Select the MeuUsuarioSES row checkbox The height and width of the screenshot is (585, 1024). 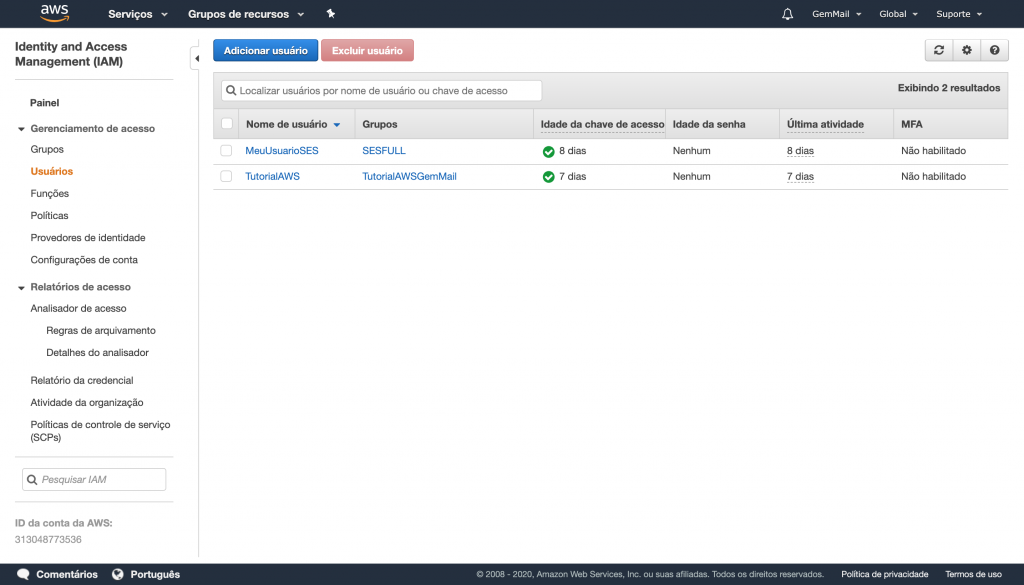tap(226, 151)
